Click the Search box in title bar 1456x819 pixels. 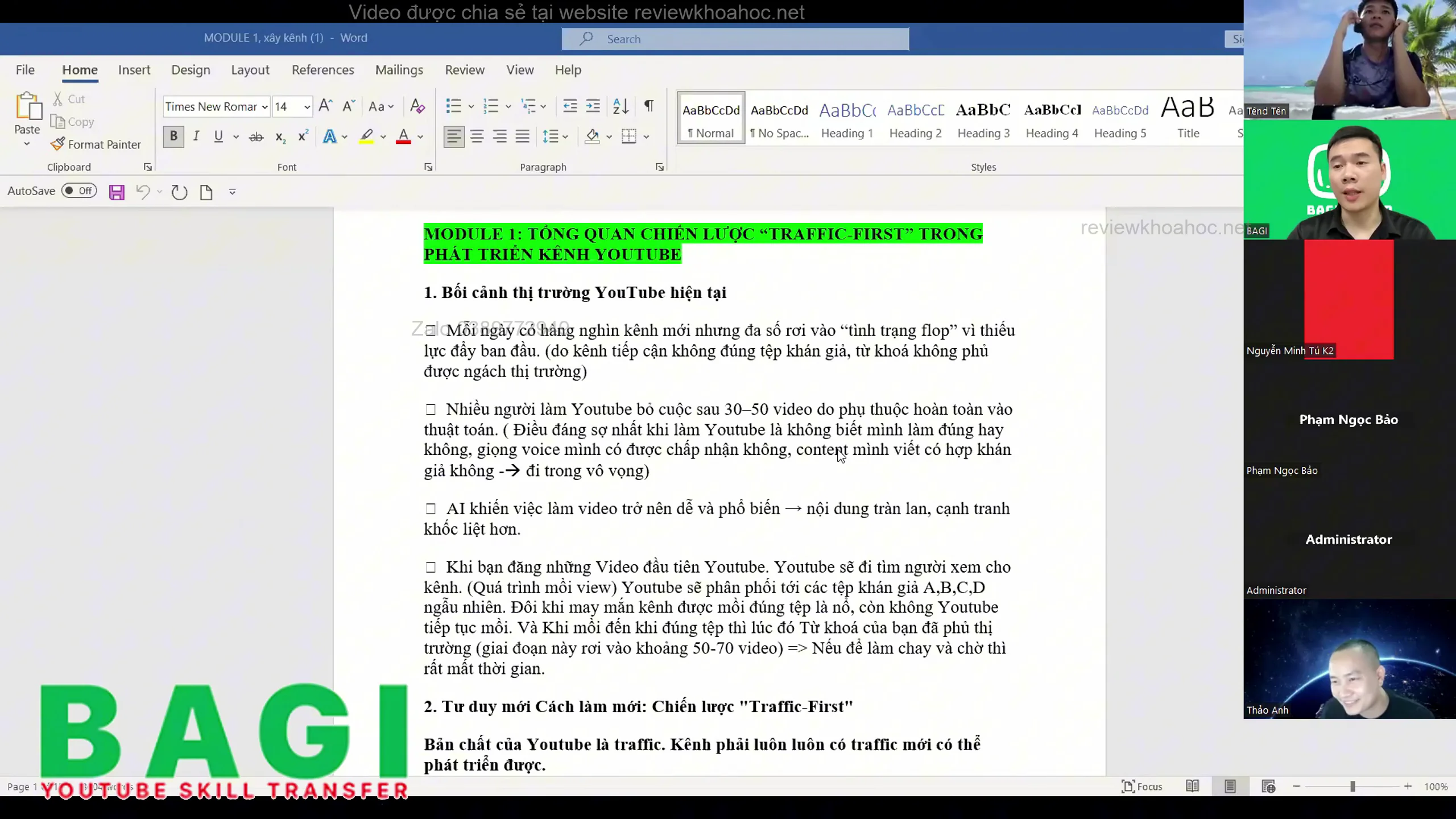click(x=735, y=39)
